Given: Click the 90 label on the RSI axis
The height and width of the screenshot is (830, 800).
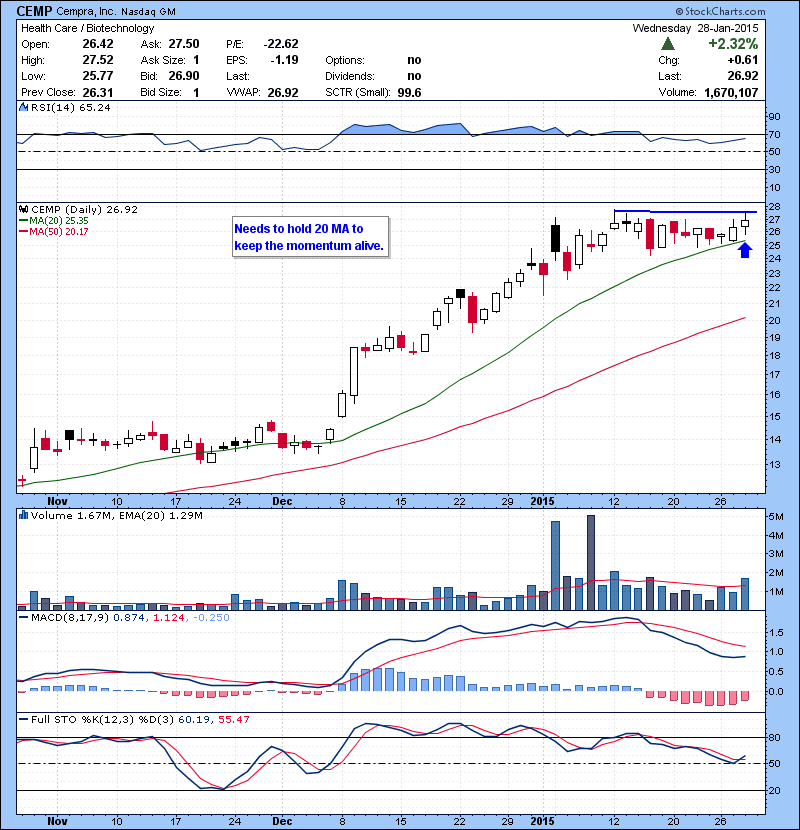Looking at the screenshot, I should point(775,117).
